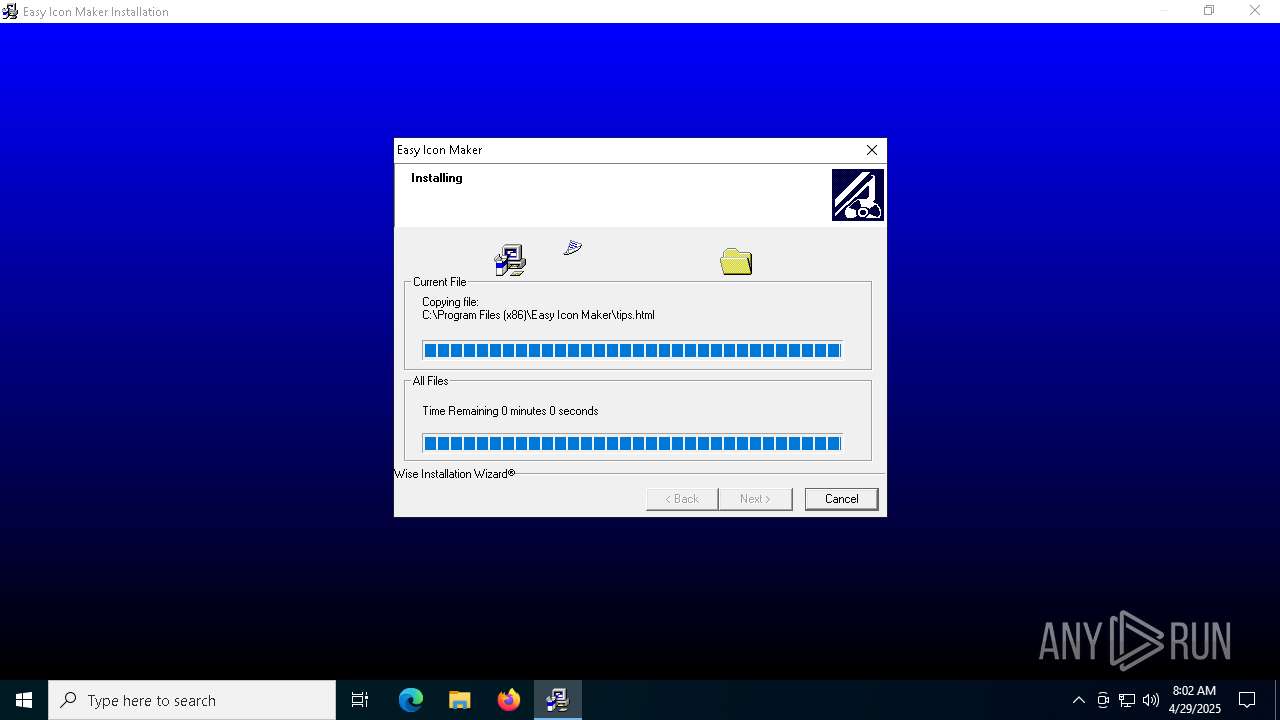Click the Time Remaining text

pyautogui.click(x=510, y=411)
